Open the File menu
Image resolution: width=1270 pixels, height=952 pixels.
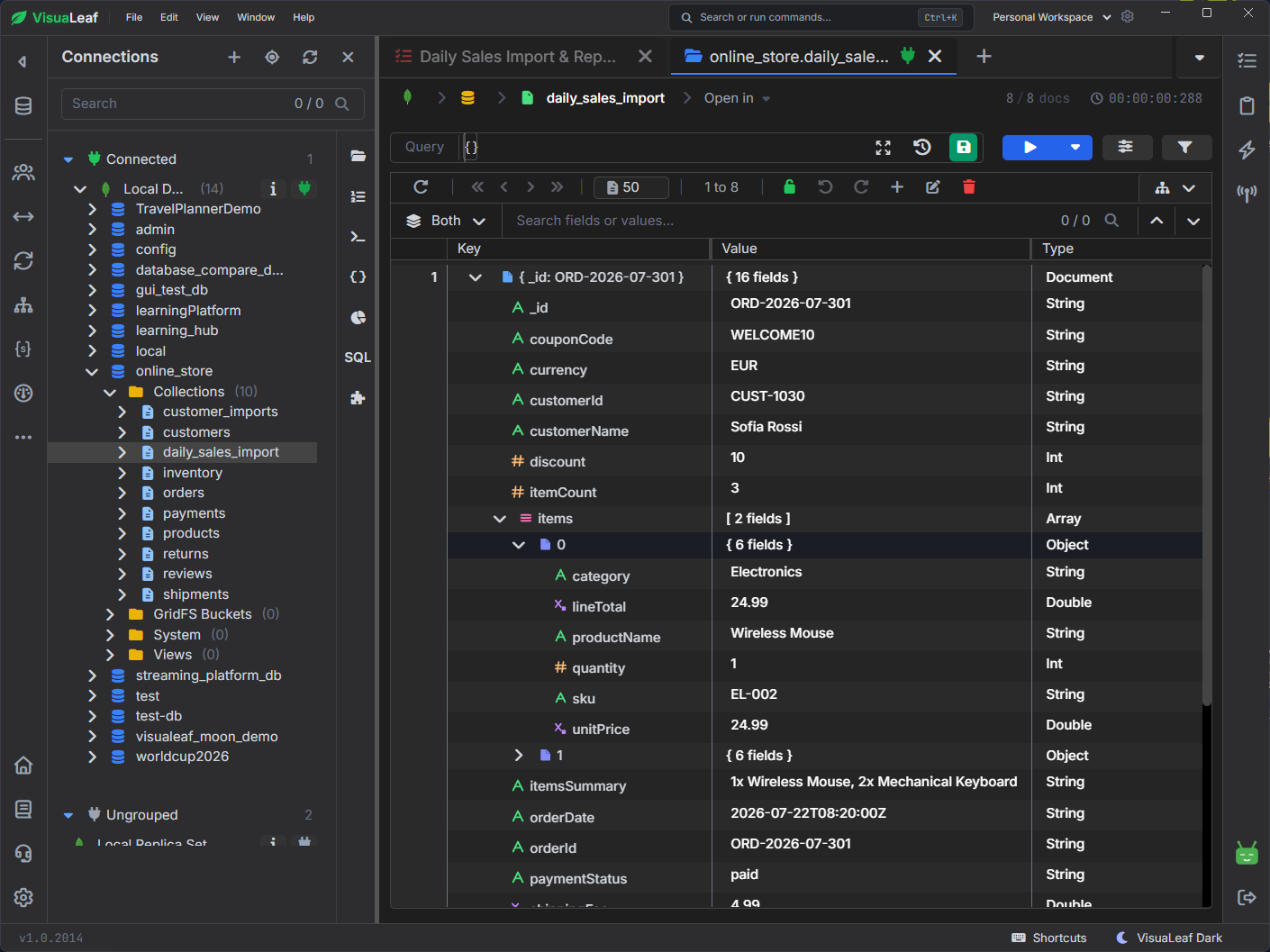tap(134, 17)
